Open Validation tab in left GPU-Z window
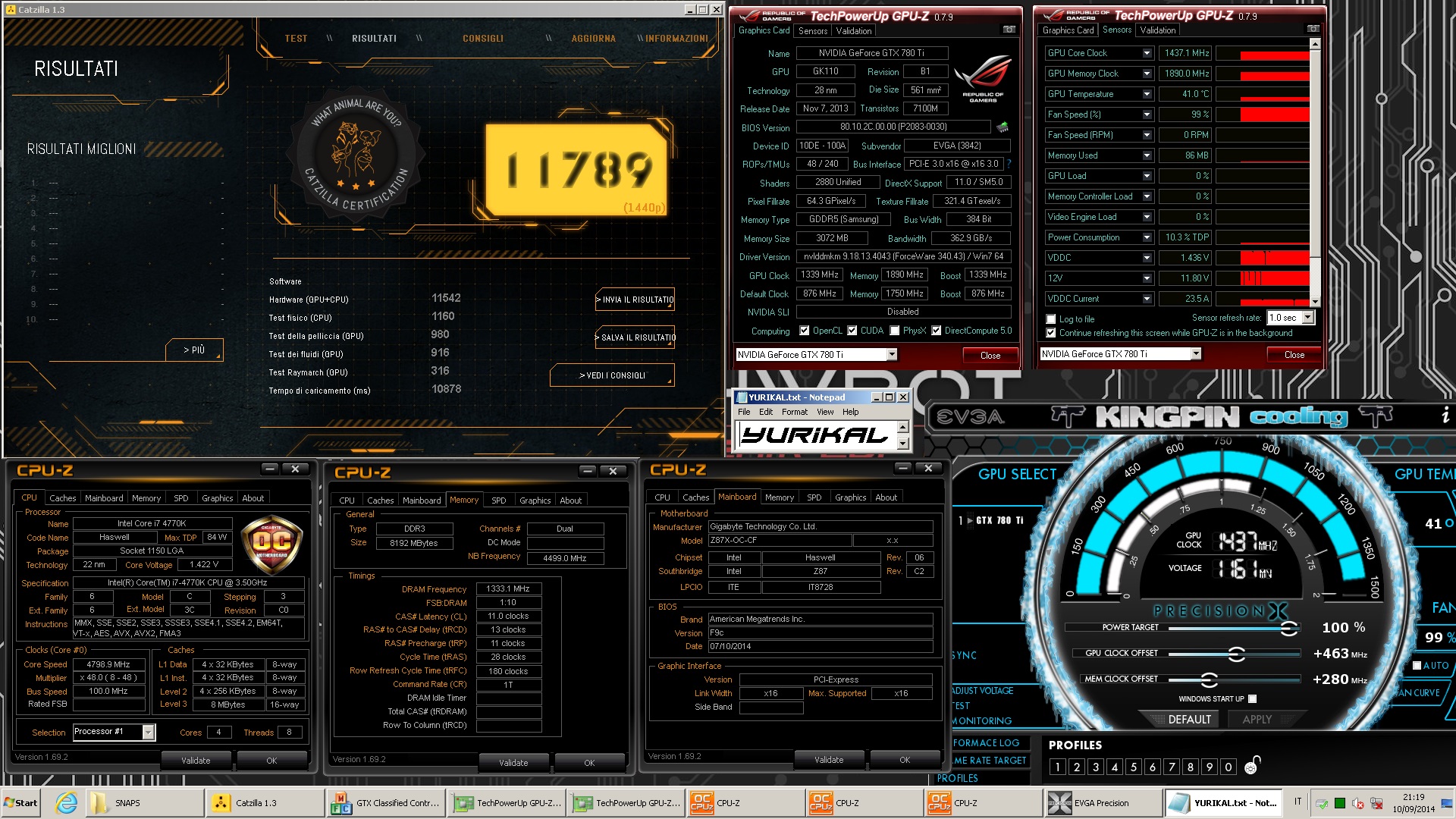 (x=854, y=31)
